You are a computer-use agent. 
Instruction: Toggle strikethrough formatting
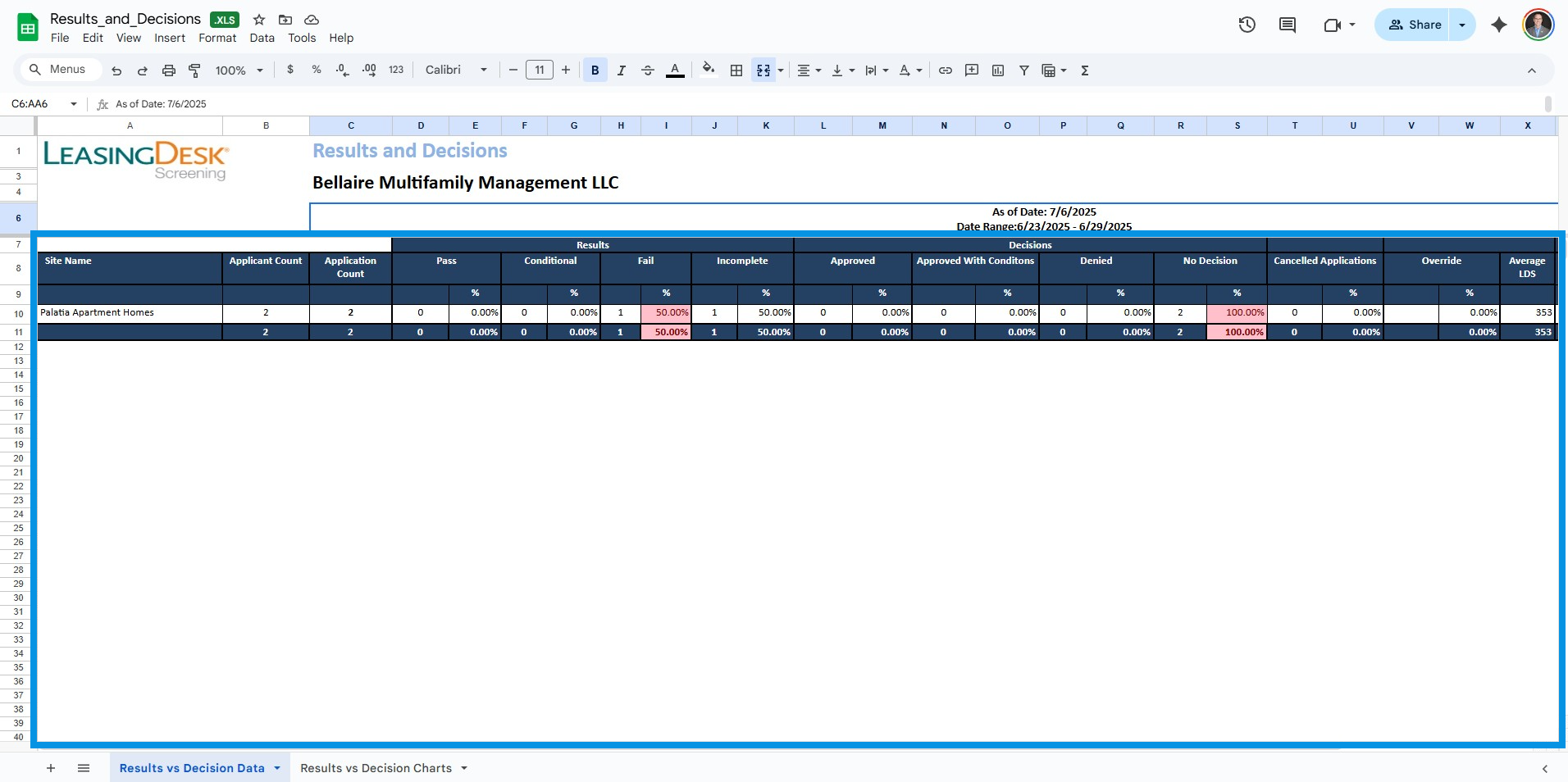647,70
